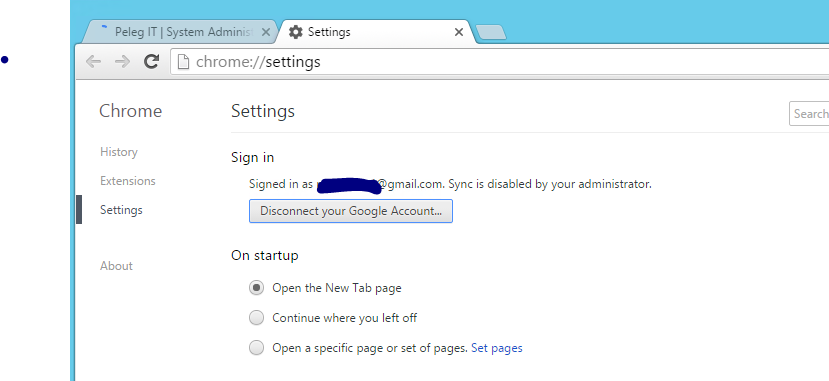Screen dimensions: 829x381
Task: Click the Search settings field
Action: tap(809, 114)
